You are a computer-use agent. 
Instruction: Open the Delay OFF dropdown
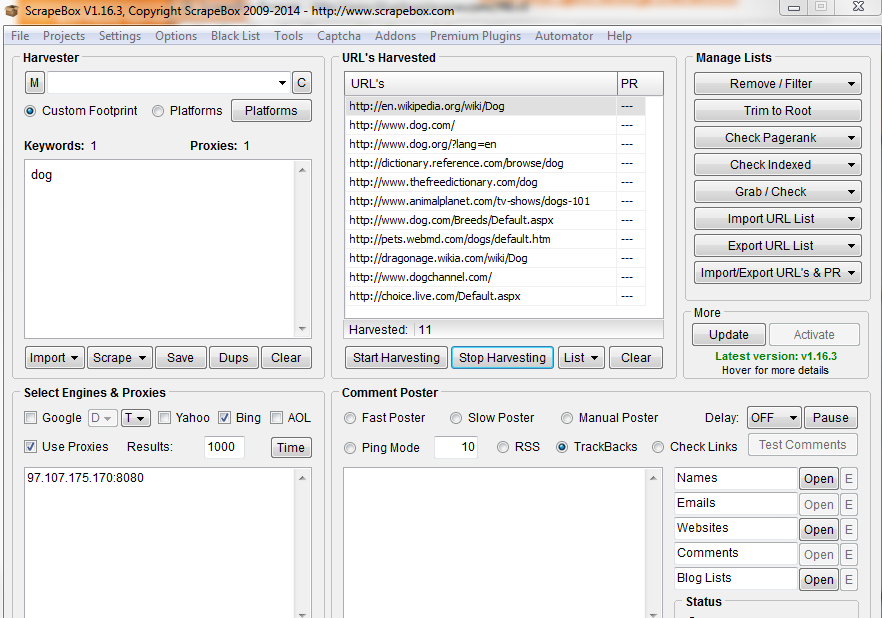click(x=774, y=418)
